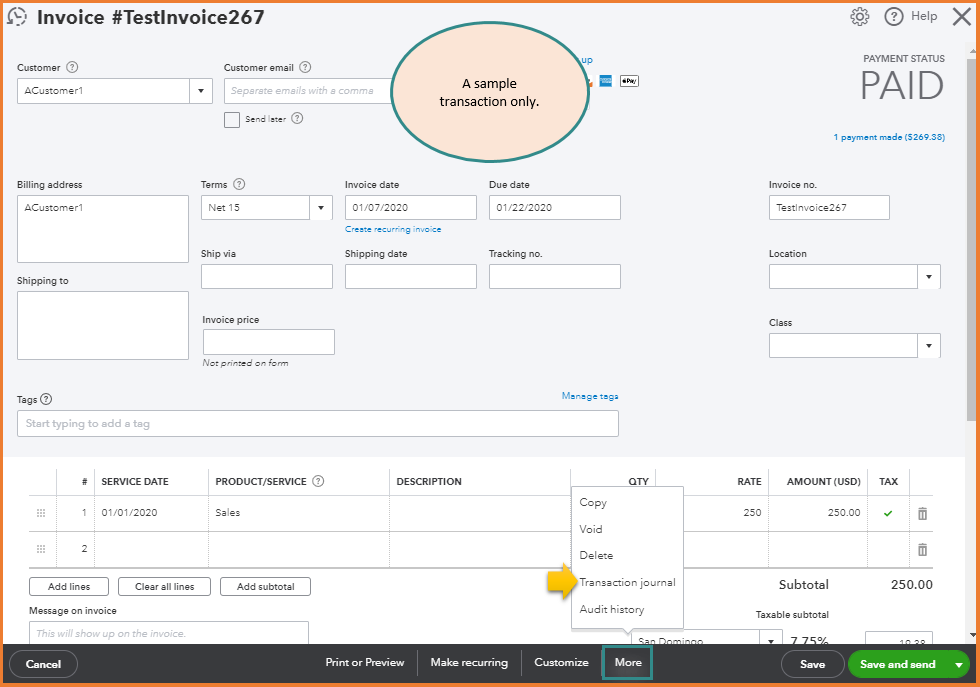Expand the Save and send dropdown arrow
The height and width of the screenshot is (687, 980).
click(x=959, y=664)
